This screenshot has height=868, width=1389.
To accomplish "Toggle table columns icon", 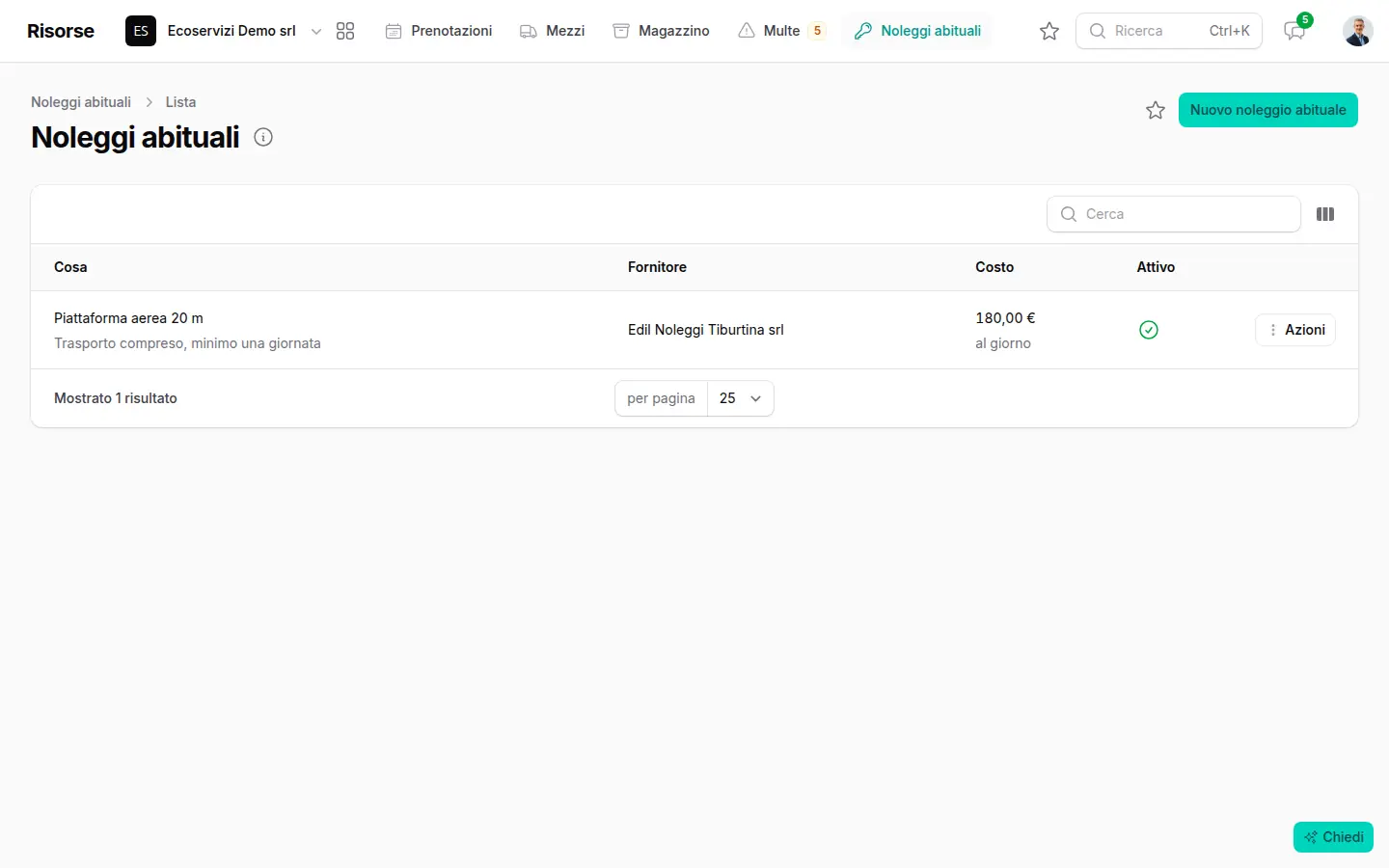I will tap(1325, 214).
